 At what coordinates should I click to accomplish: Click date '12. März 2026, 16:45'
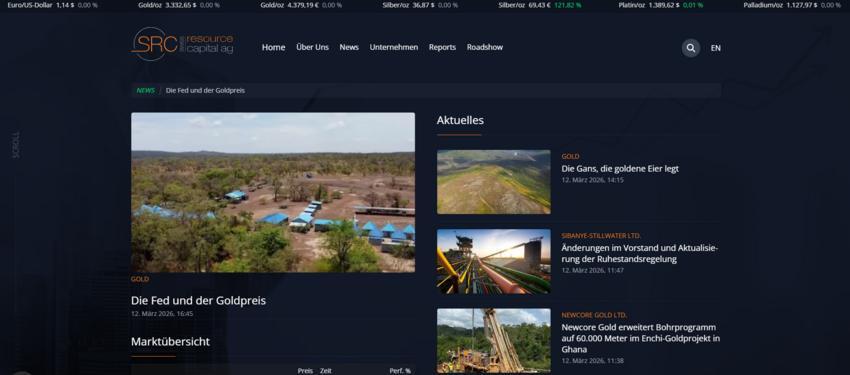162,313
